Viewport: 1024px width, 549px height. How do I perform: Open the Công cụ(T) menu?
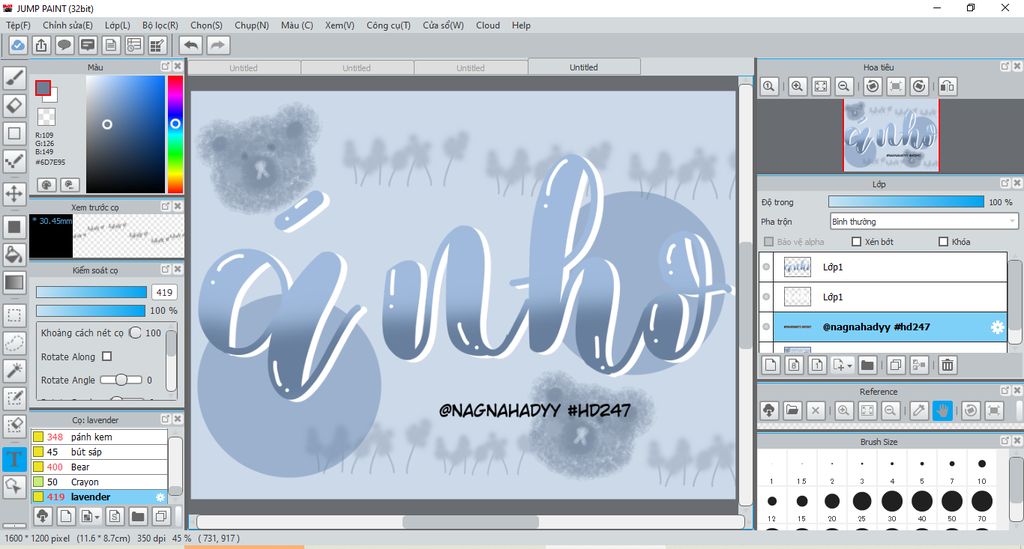(389, 25)
